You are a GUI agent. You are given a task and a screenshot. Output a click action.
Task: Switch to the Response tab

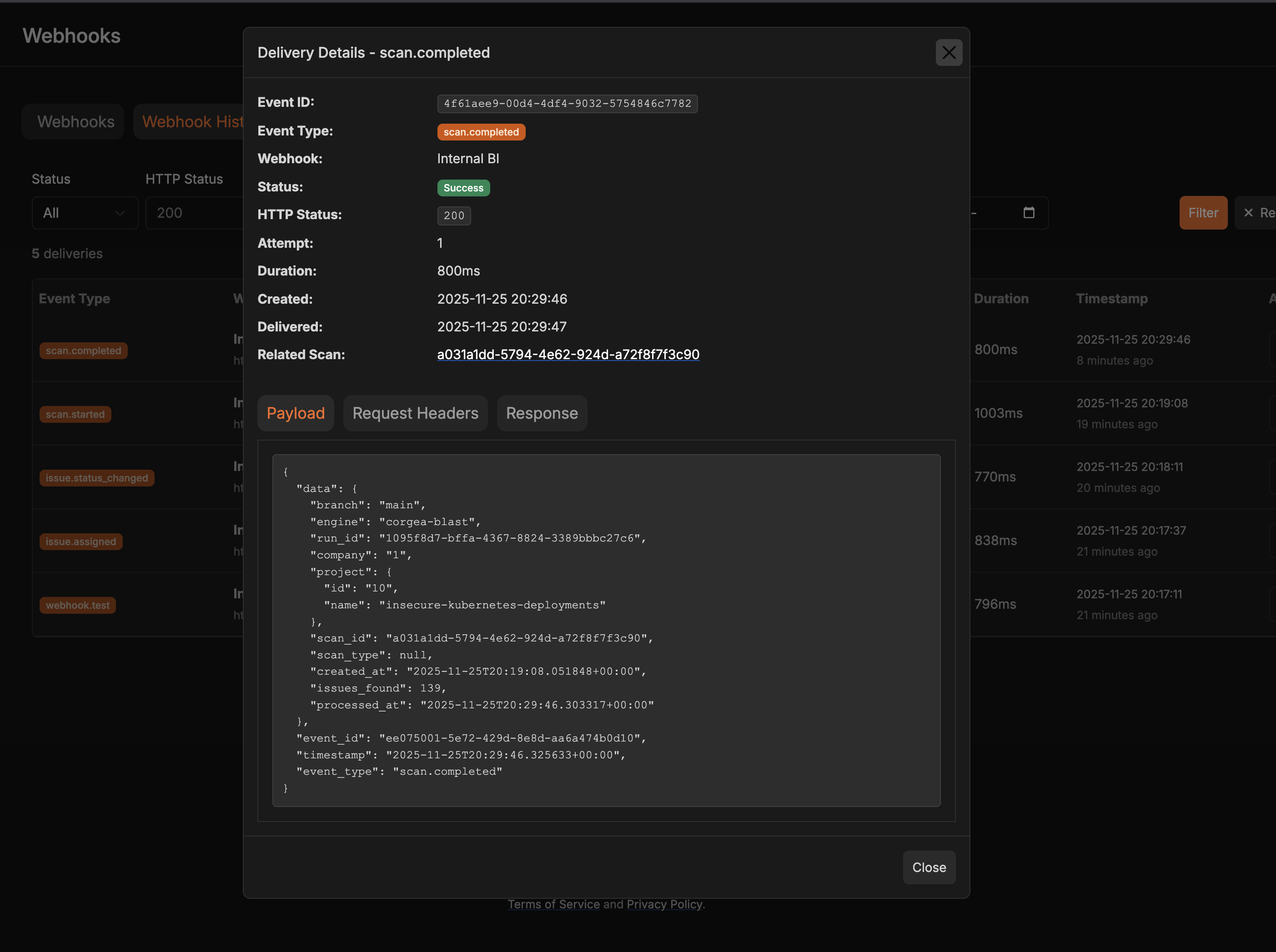(541, 413)
